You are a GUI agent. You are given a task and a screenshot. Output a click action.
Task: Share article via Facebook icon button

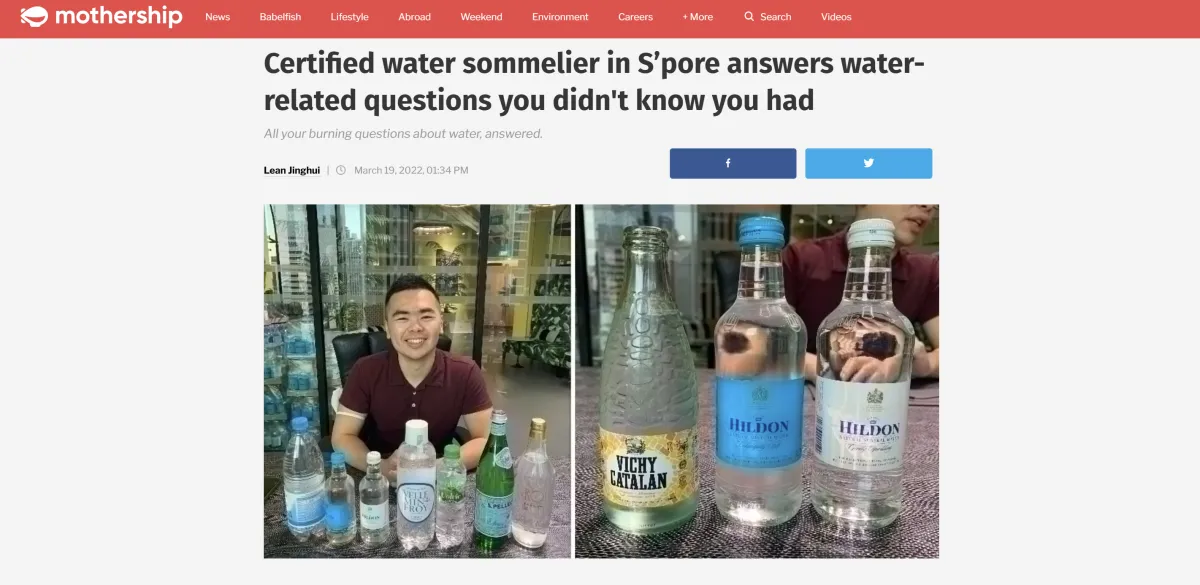(x=733, y=163)
